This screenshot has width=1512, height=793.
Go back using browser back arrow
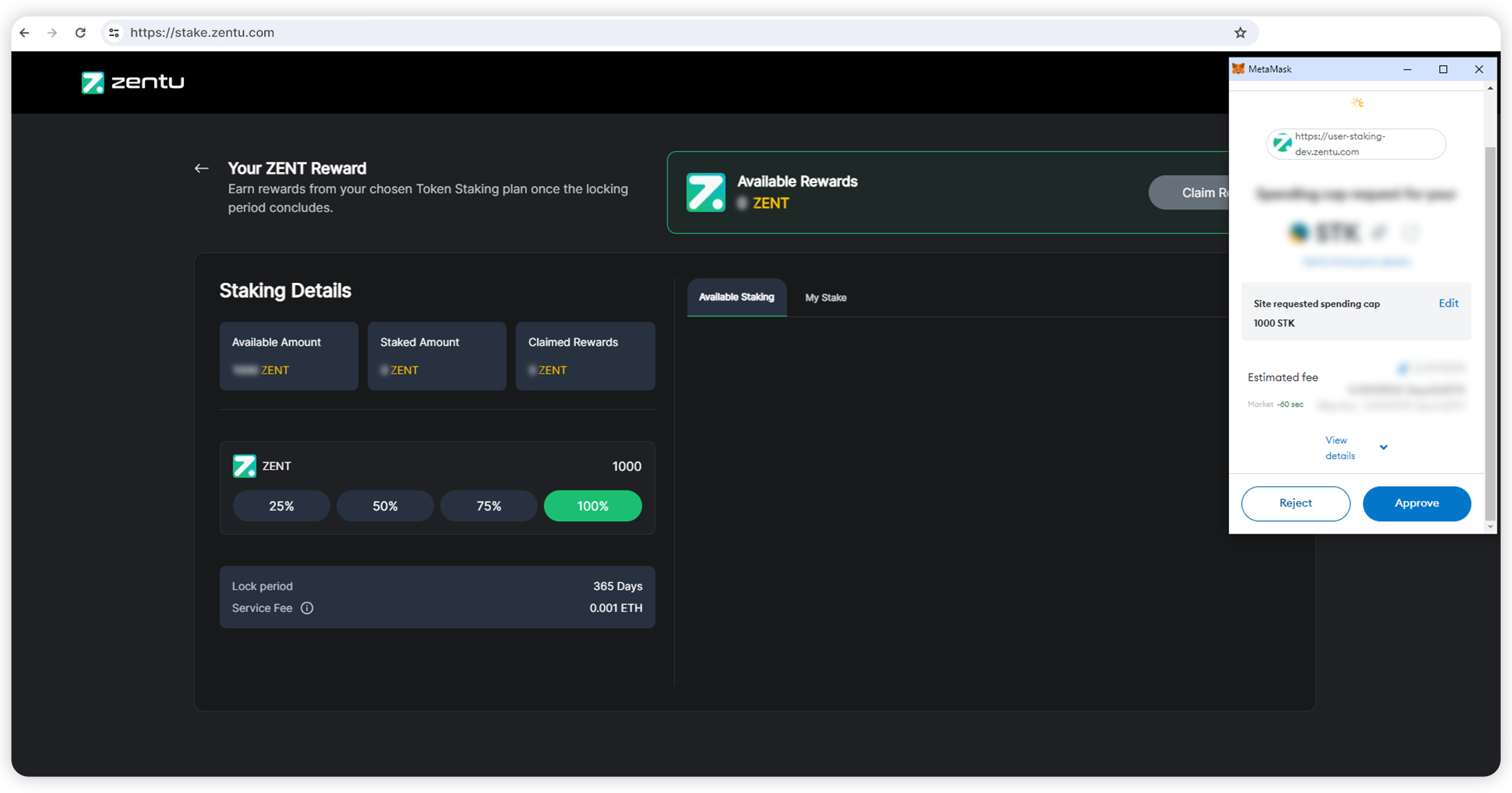point(25,33)
